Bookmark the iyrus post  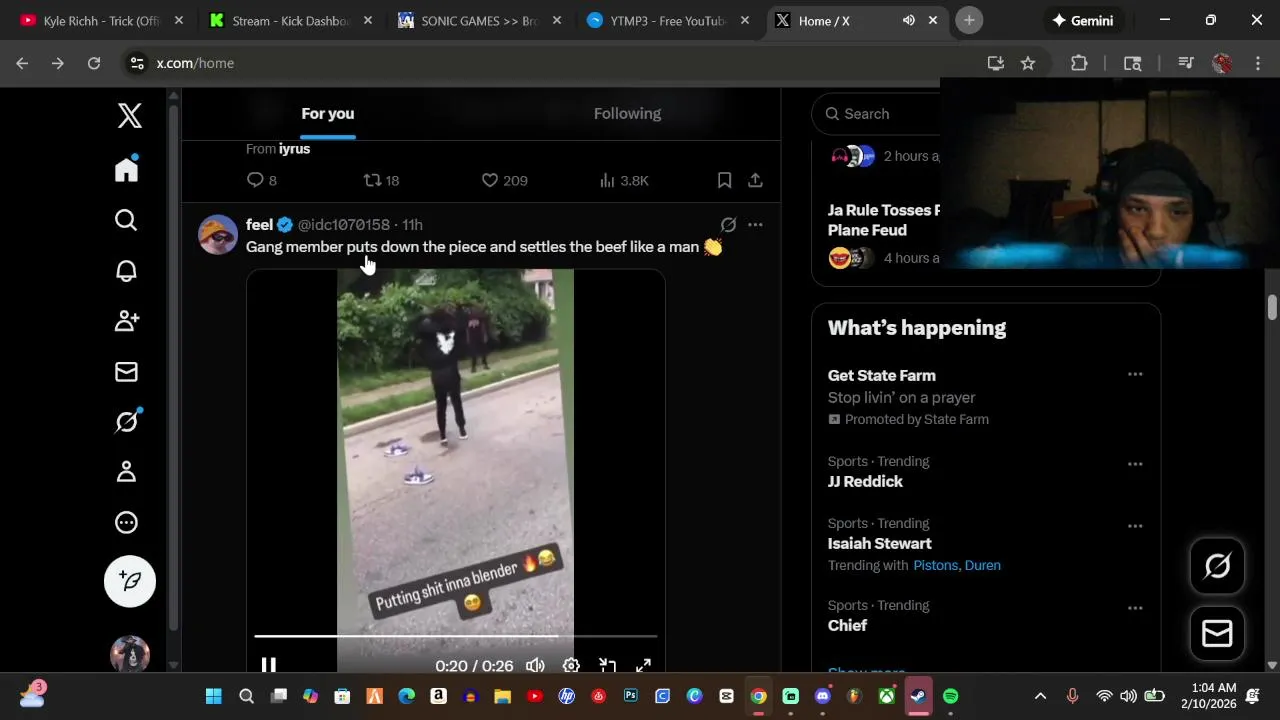[x=725, y=180]
